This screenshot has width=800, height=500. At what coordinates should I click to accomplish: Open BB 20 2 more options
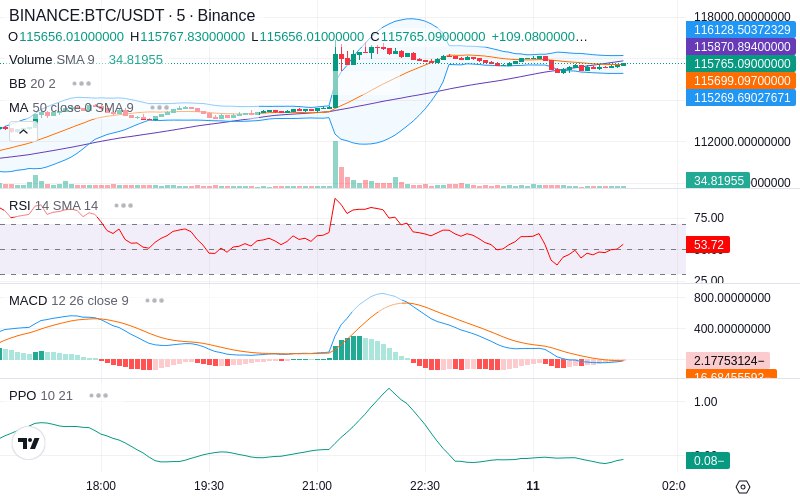coord(82,84)
